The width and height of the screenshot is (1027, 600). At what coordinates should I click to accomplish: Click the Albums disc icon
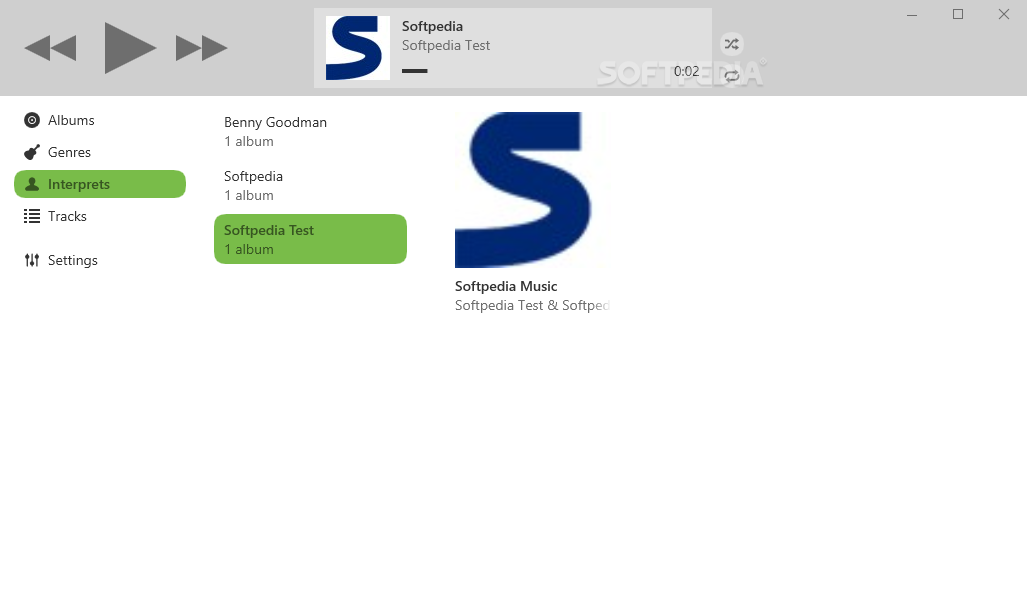tap(31, 120)
